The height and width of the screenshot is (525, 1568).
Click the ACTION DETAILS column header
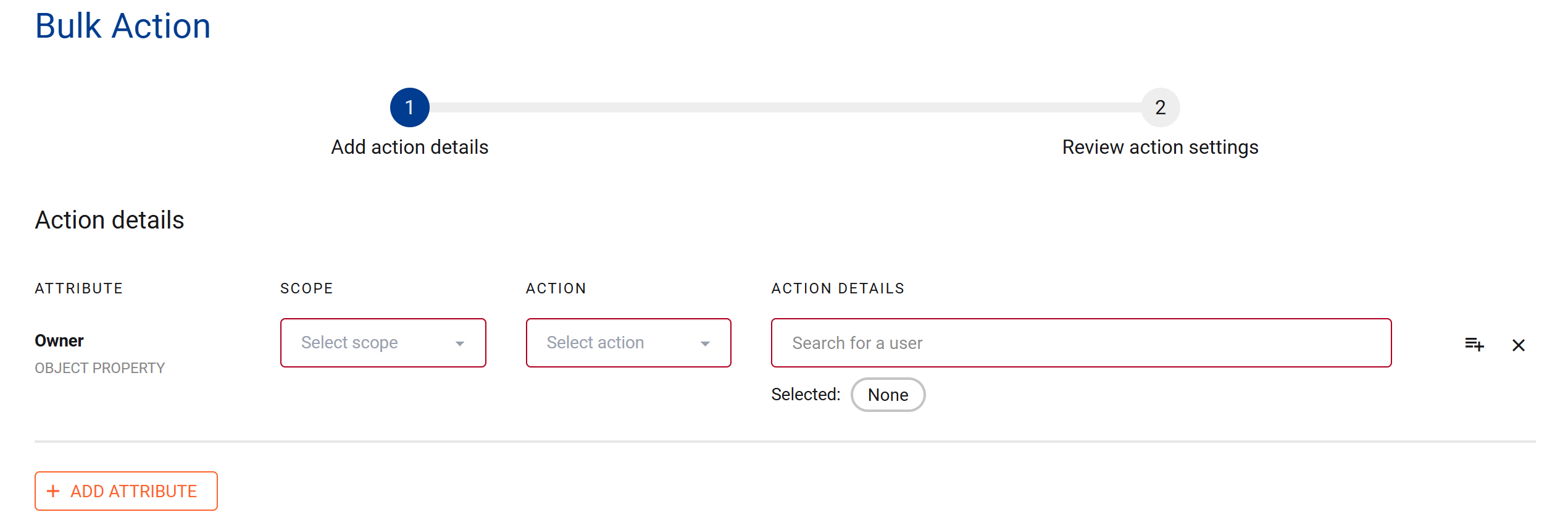click(838, 288)
